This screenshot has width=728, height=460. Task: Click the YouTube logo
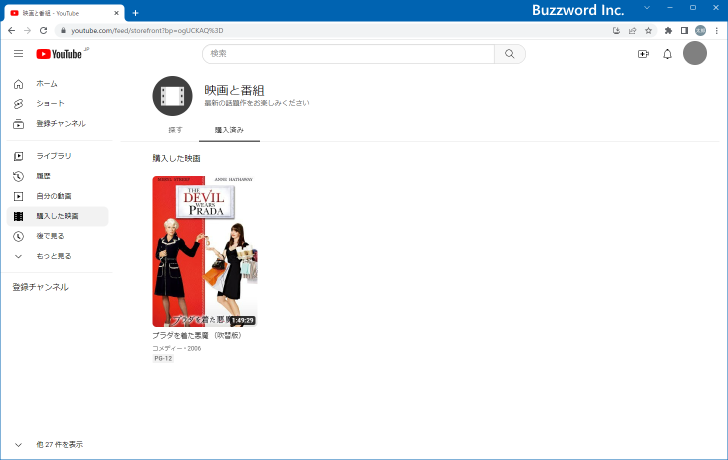pos(59,54)
